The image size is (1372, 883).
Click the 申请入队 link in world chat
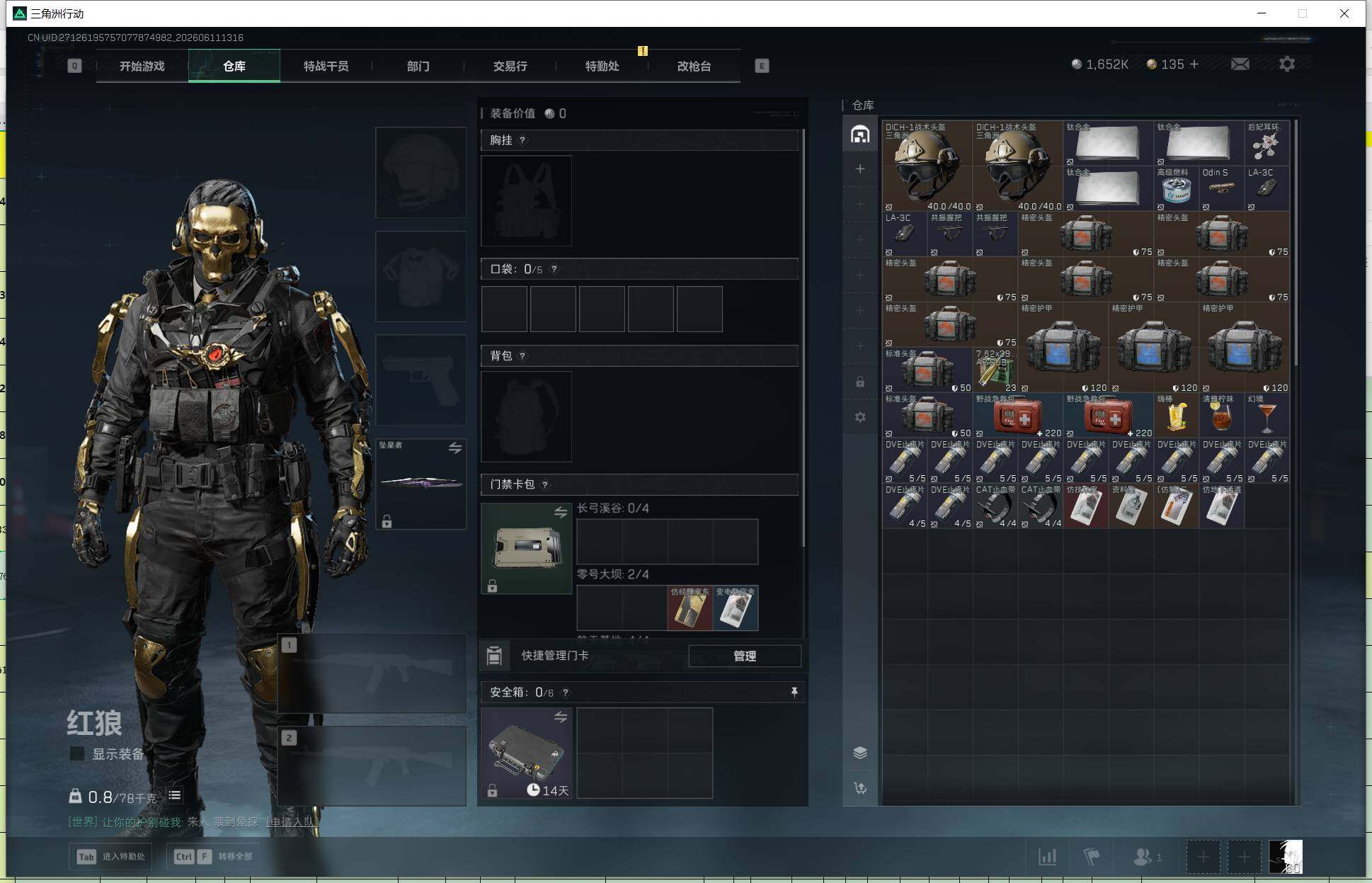click(292, 821)
